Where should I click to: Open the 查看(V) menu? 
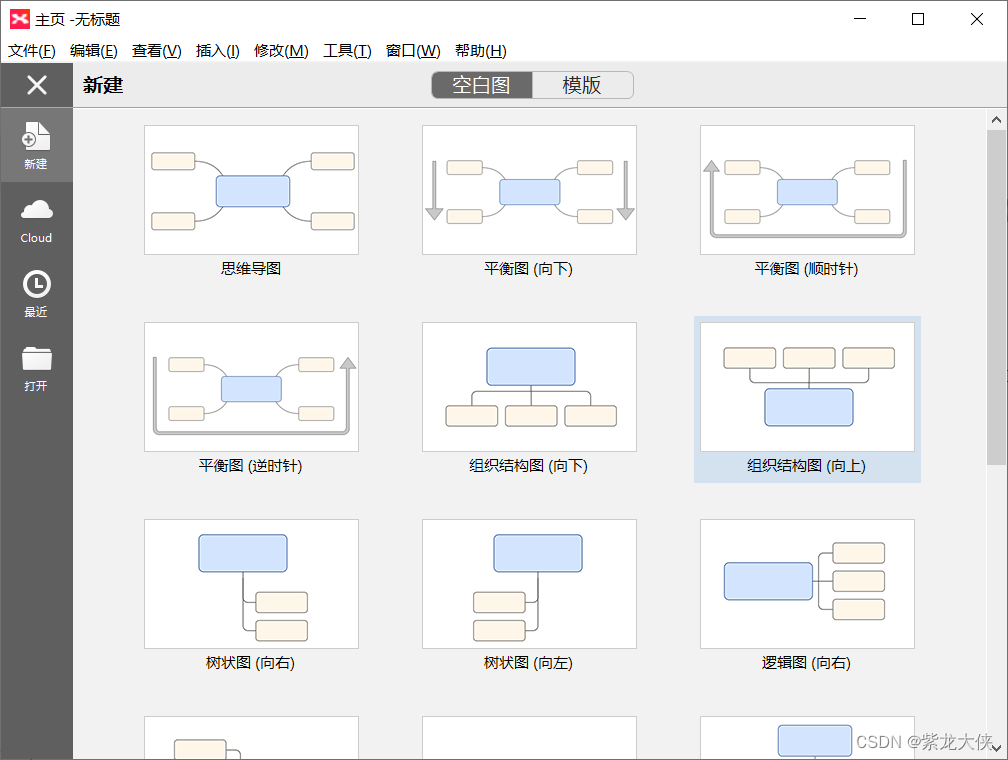point(157,51)
